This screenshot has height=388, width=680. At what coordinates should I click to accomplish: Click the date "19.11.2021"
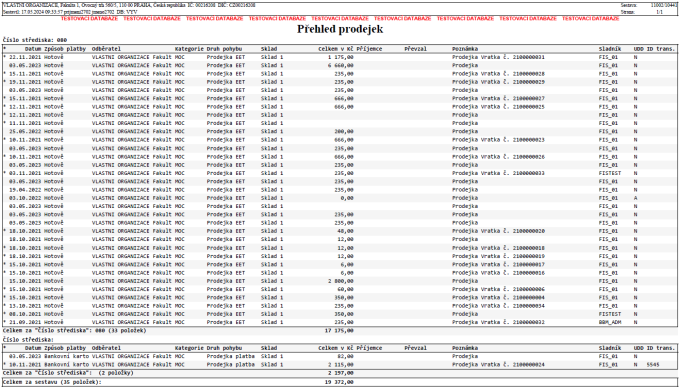(26, 82)
